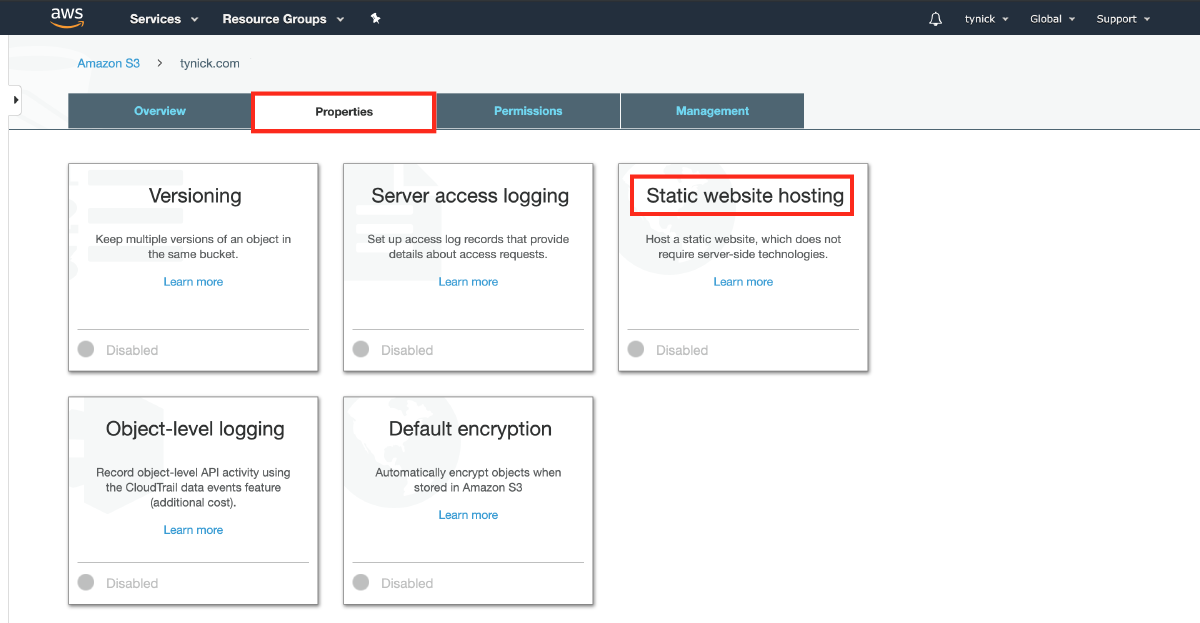Image resolution: width=1200 pixels, height=623 pixels.
Task: Switch to the Permissions tab
Action: (x=528, y=111)
